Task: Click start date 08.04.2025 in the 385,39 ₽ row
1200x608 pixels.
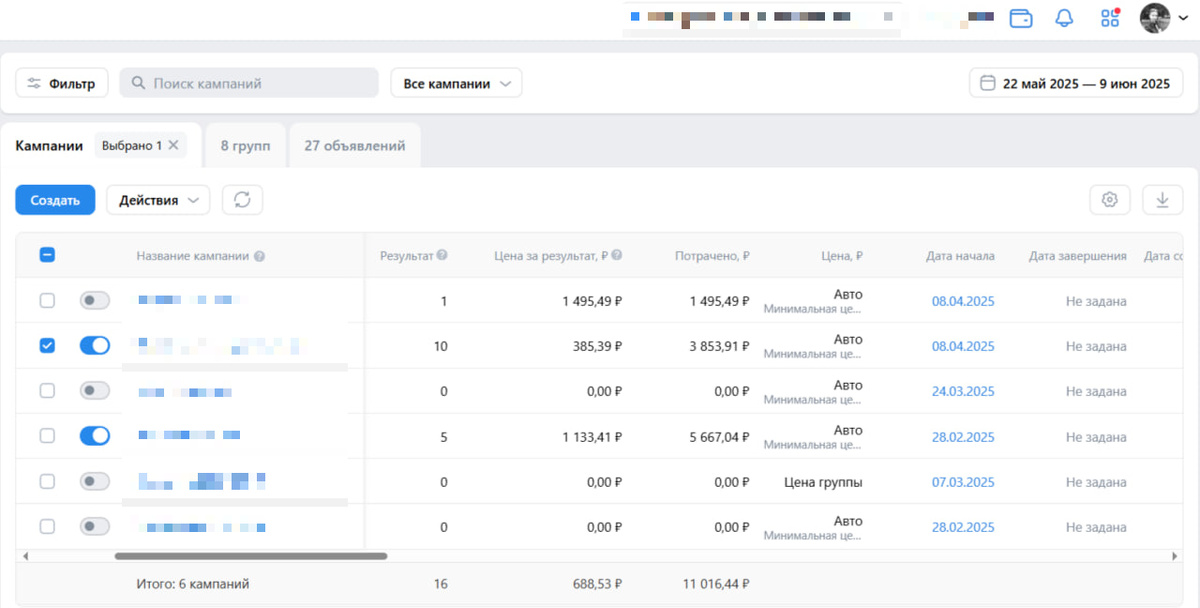Action: 963,346
